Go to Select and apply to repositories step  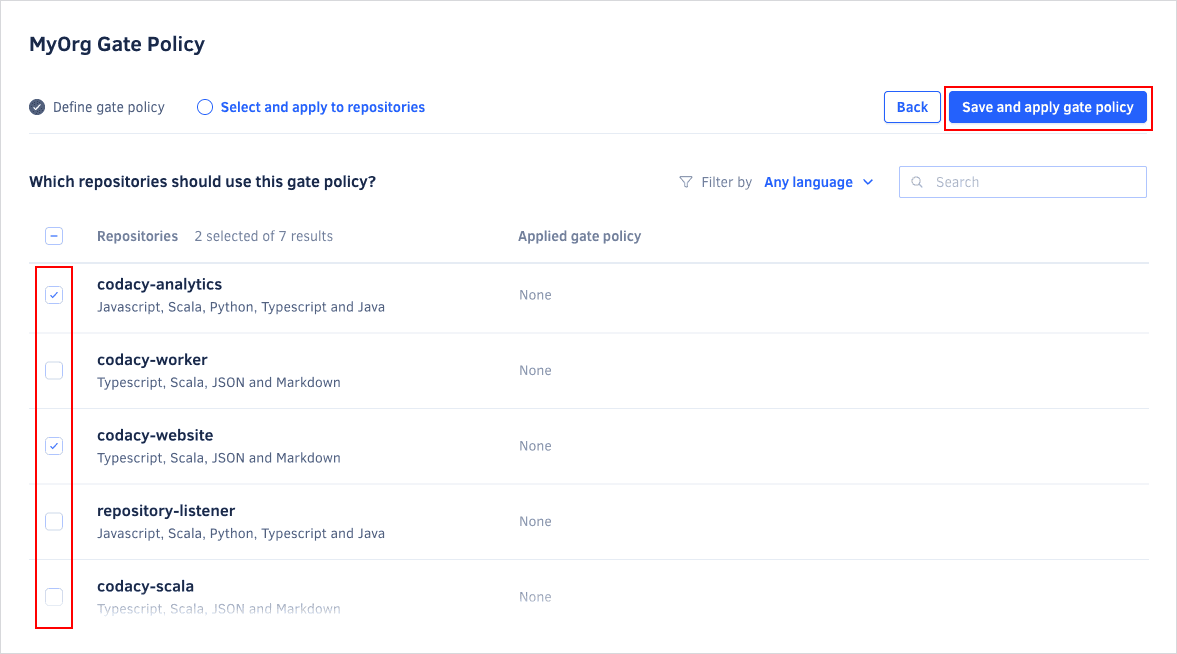(322, 107)
